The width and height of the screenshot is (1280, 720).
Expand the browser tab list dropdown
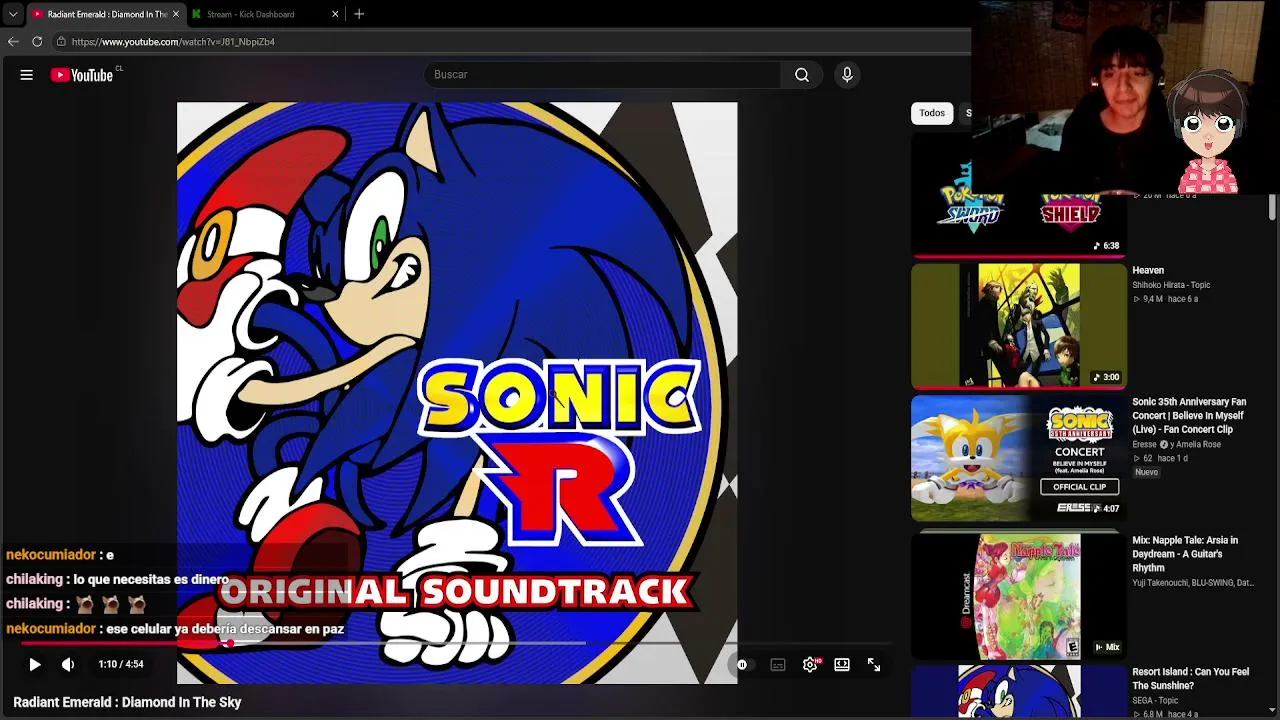point(13,14)
